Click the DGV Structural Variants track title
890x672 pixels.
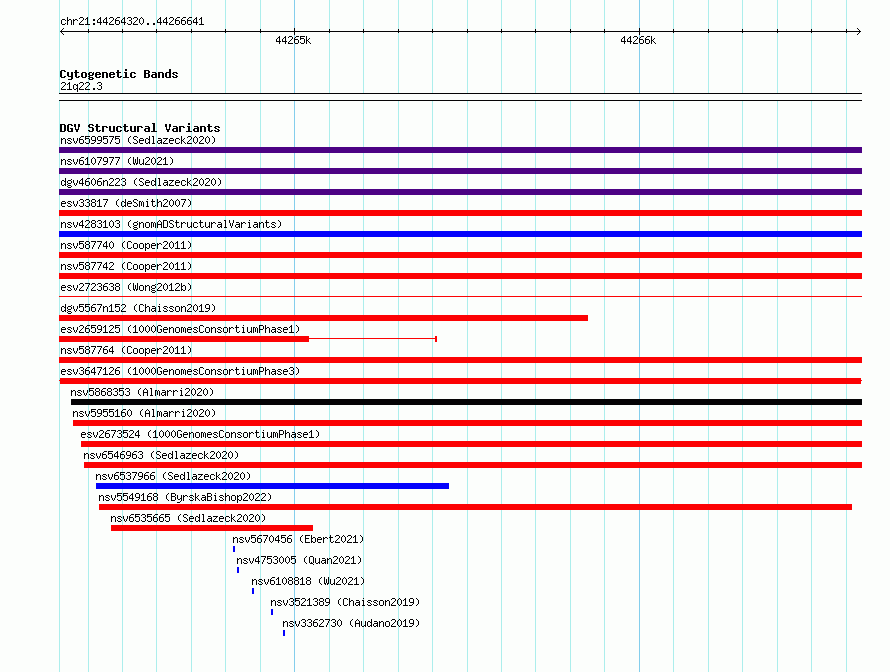140,128
